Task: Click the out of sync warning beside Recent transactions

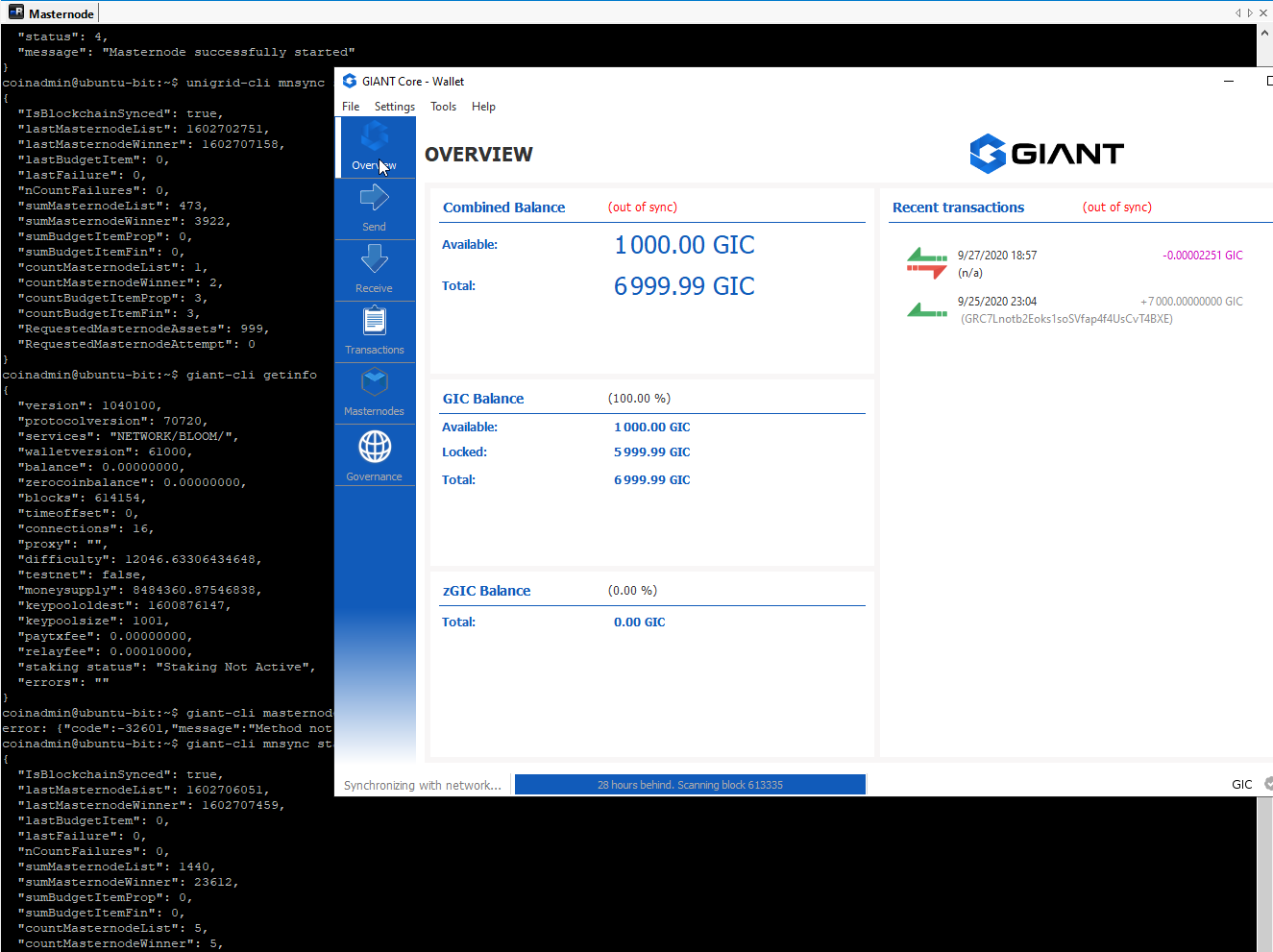Action: tap(1117, 207)
